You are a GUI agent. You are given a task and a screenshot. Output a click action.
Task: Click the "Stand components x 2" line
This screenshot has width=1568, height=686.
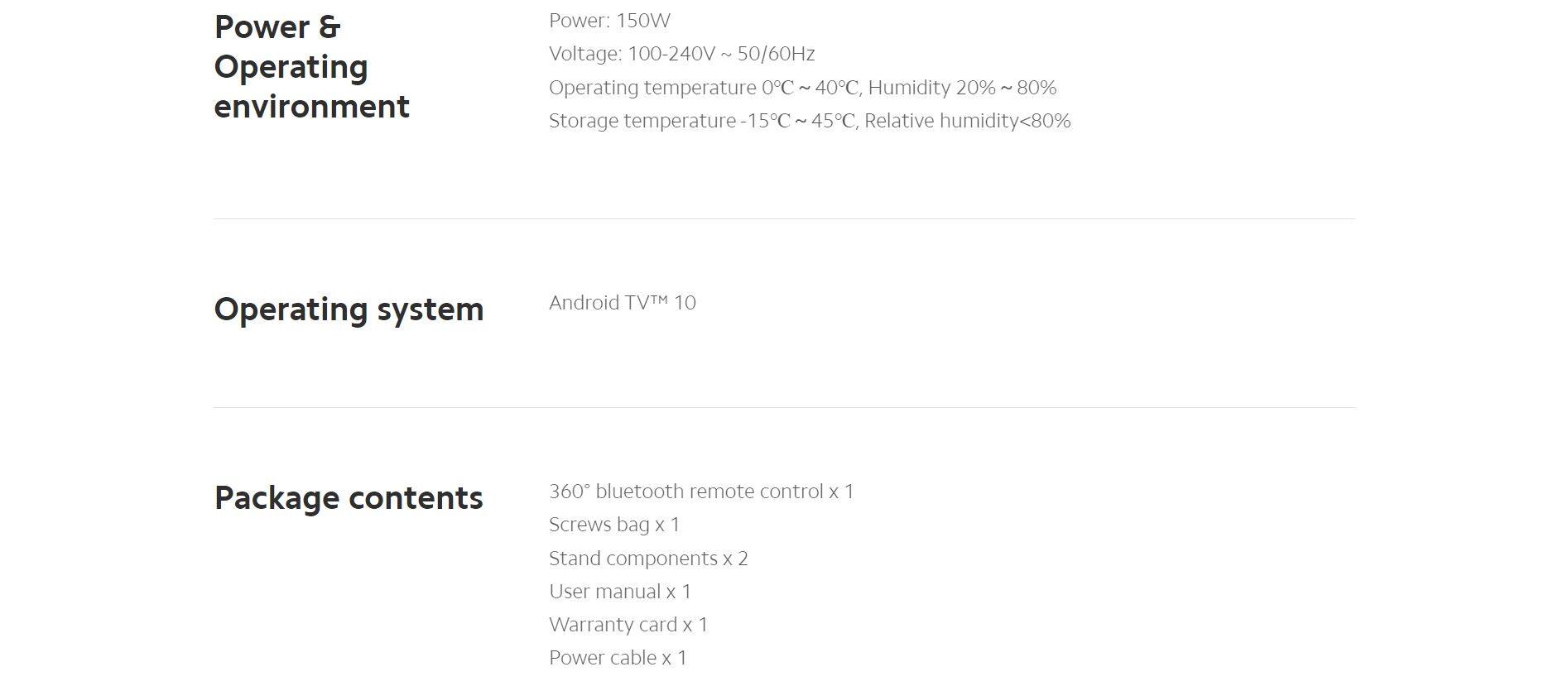648,559
